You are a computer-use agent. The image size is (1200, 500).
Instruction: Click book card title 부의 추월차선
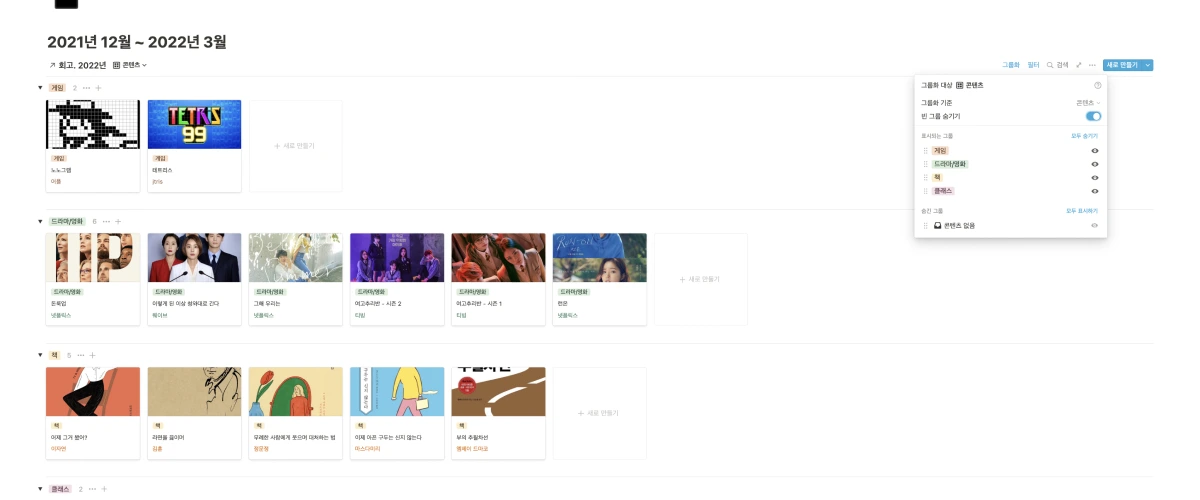pyautogui.click(x=473, y=437)
